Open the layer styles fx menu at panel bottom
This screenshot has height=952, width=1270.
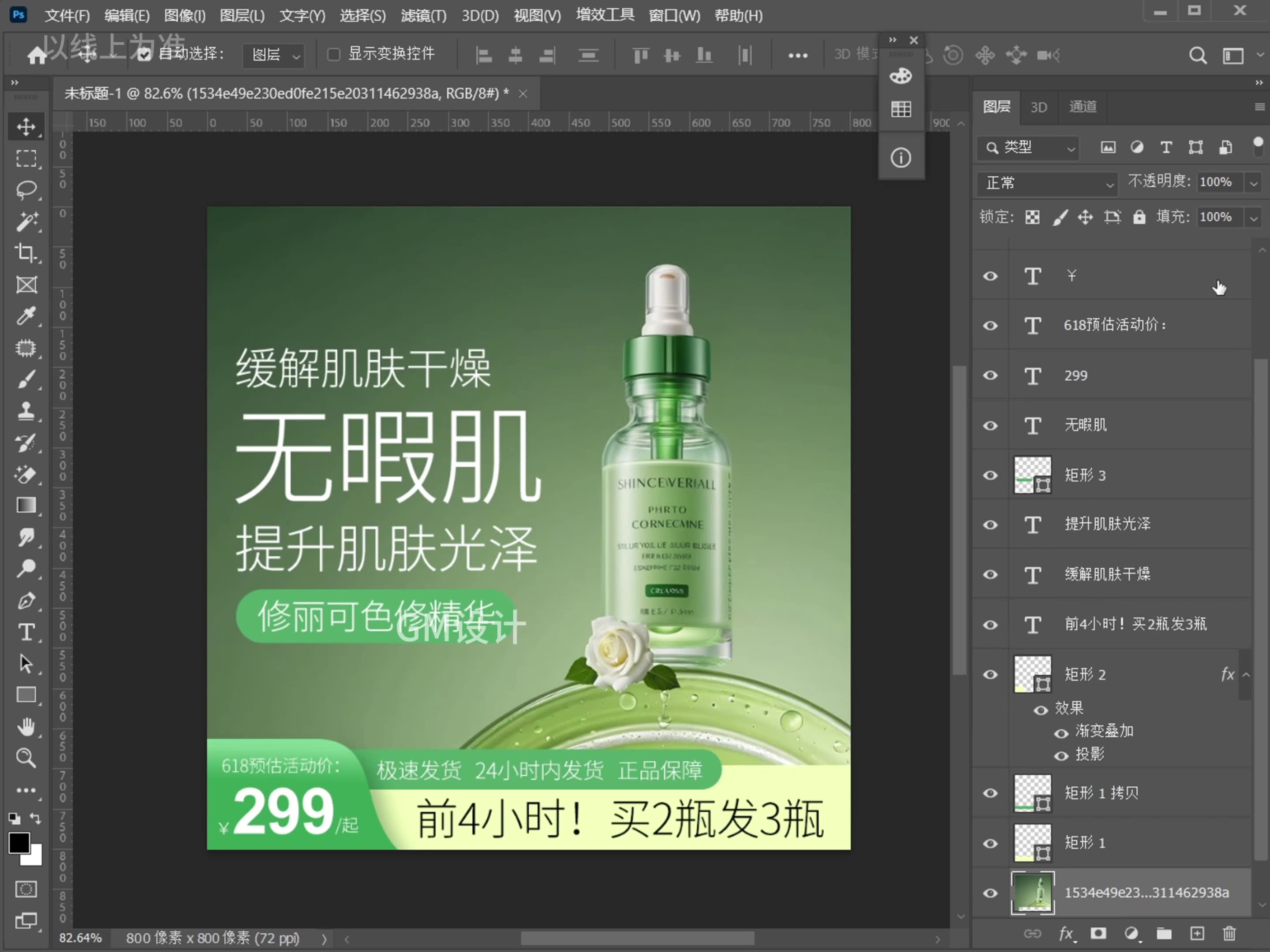tap(1067, 934)
